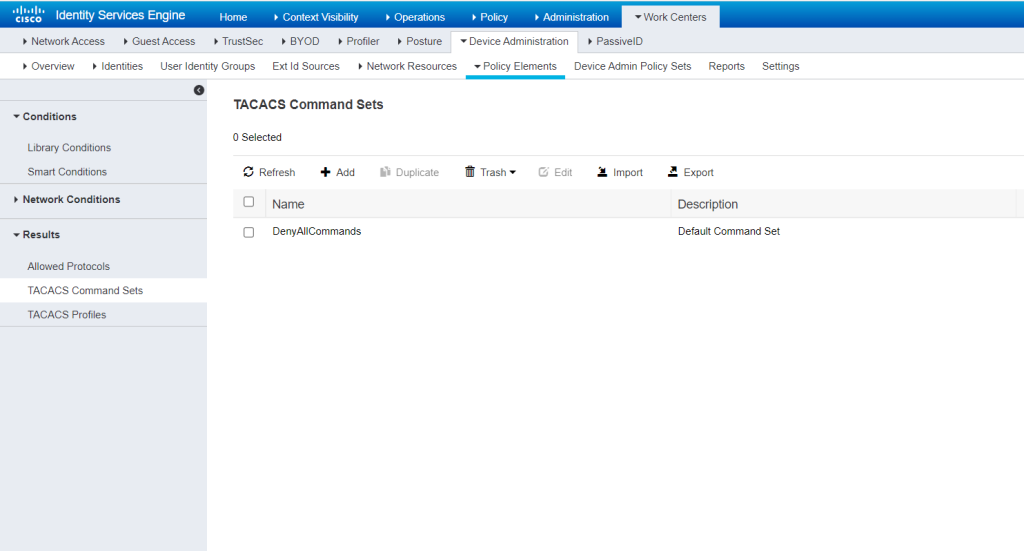Open Network Resources menu
The width and height of the screenshot is (1024, 551).
pyautogui.click(x=408, y=66)
